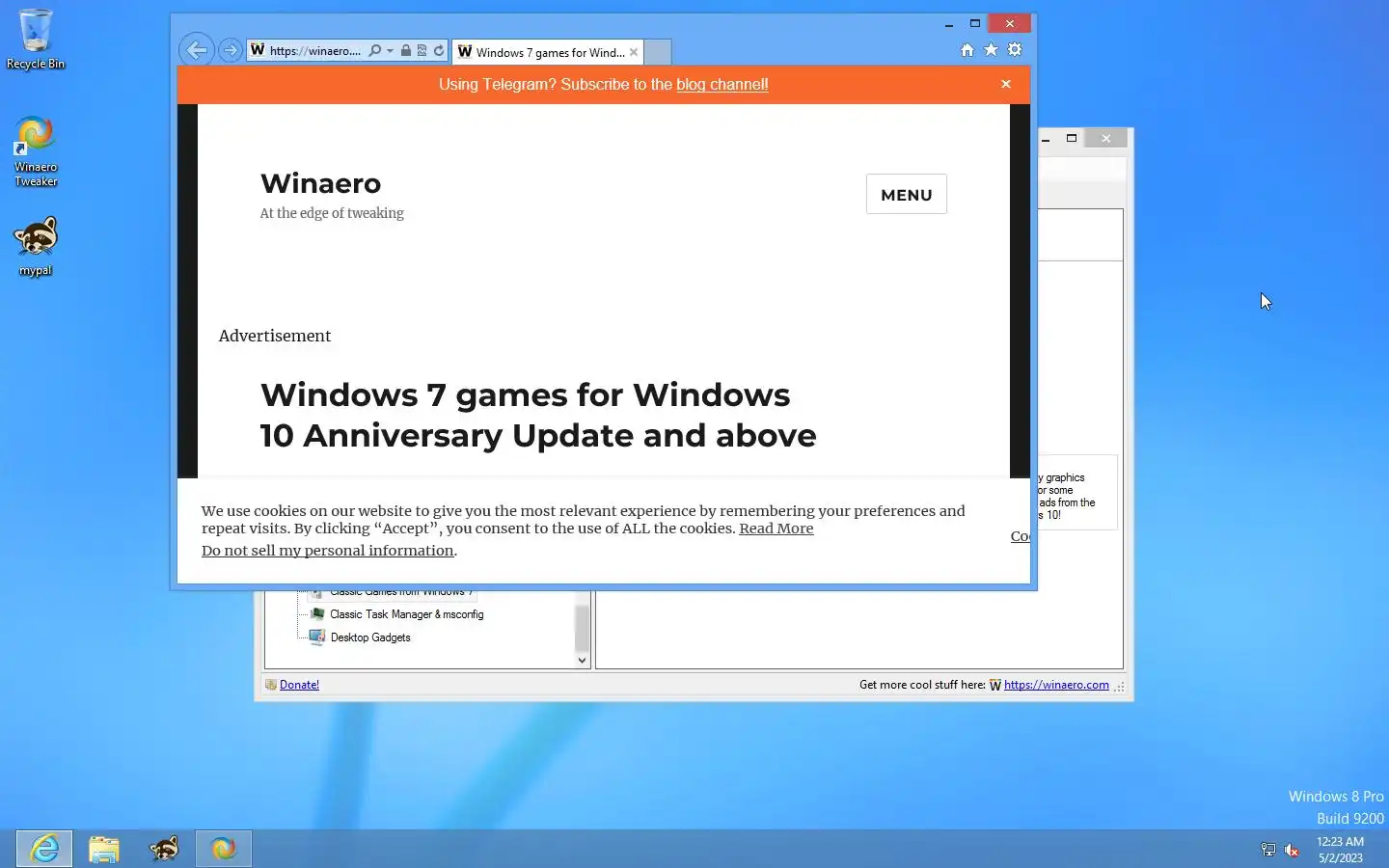
Task: Open a new tab in Internet Explorer
Action: tap(657, 52)
